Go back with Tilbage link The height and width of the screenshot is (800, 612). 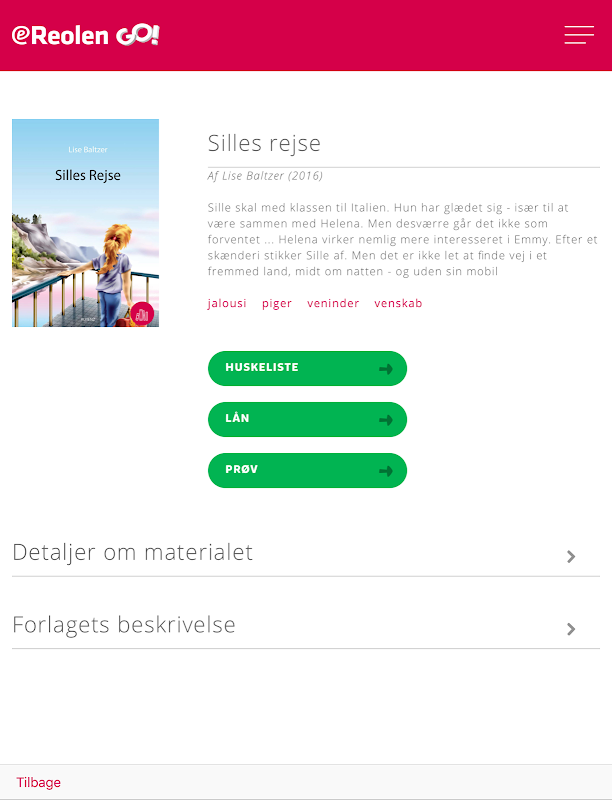point(38,783)
